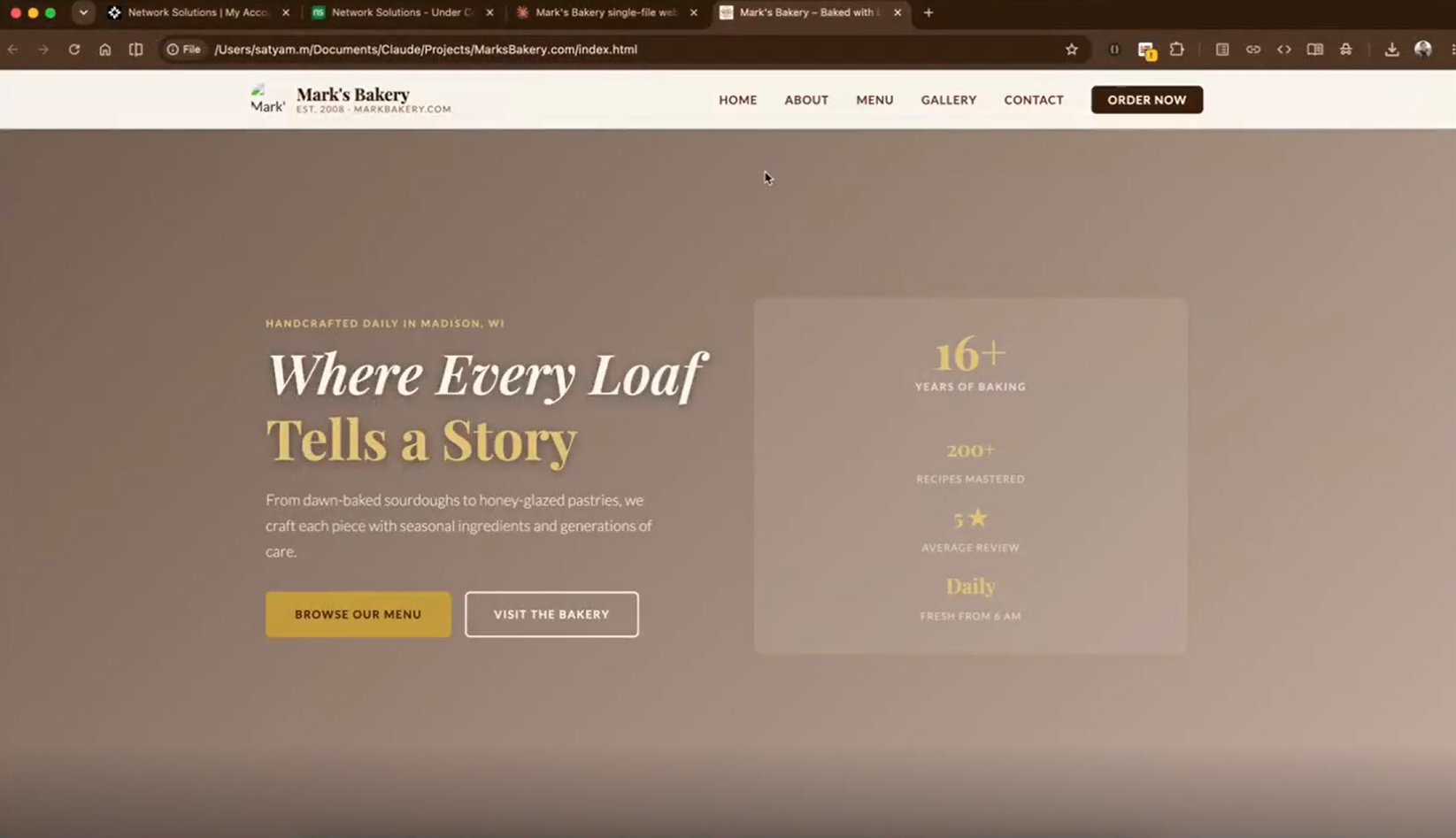Open the puzzle-piece extensions menu

tap(1177, 50)
